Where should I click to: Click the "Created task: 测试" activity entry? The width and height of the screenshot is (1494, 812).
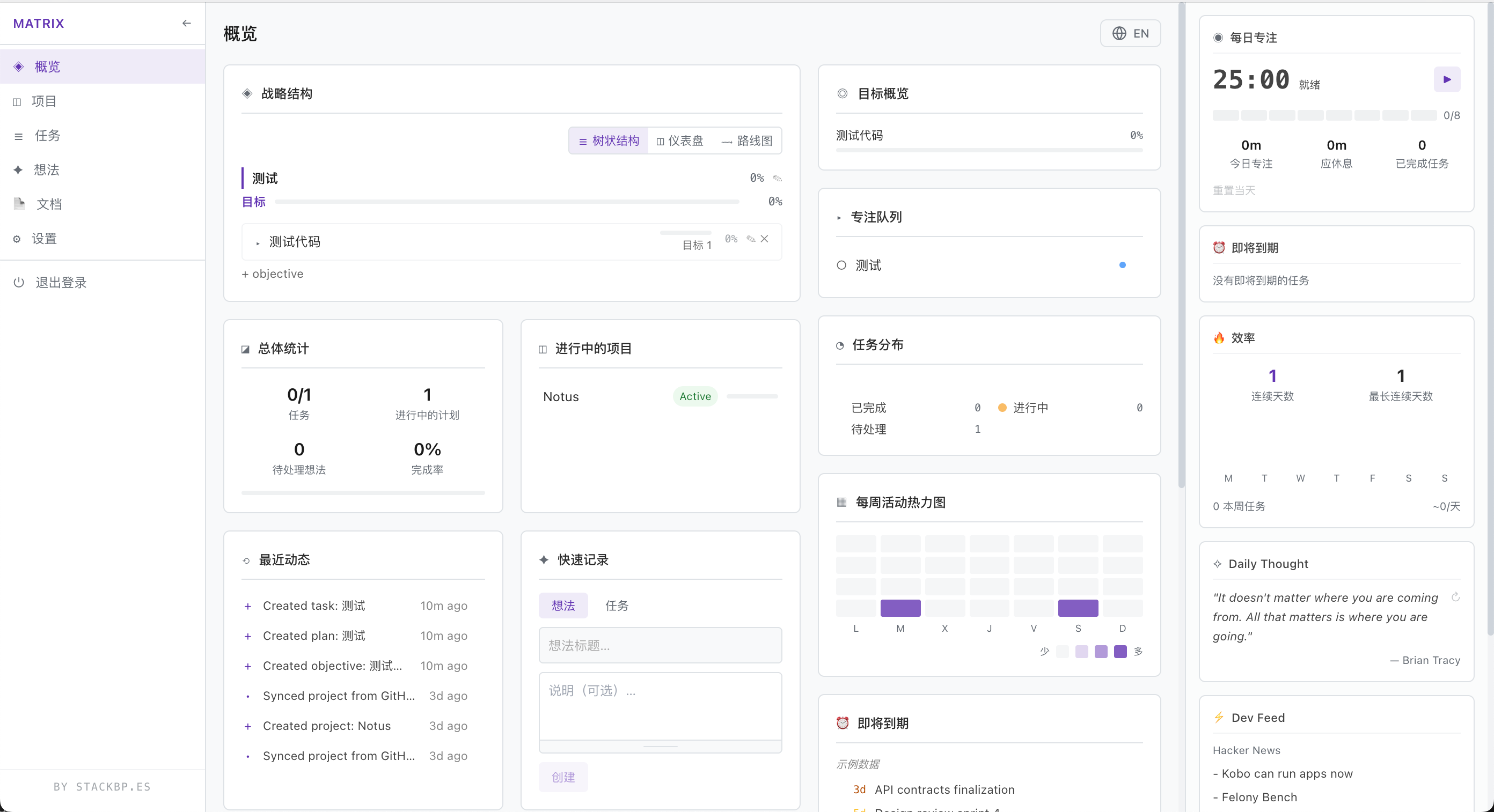[363, 606]
